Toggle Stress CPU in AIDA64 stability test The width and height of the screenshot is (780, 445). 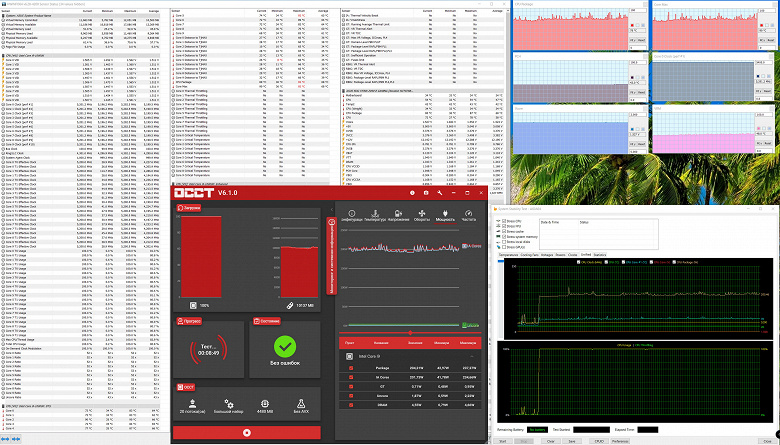tap(504, 221)
